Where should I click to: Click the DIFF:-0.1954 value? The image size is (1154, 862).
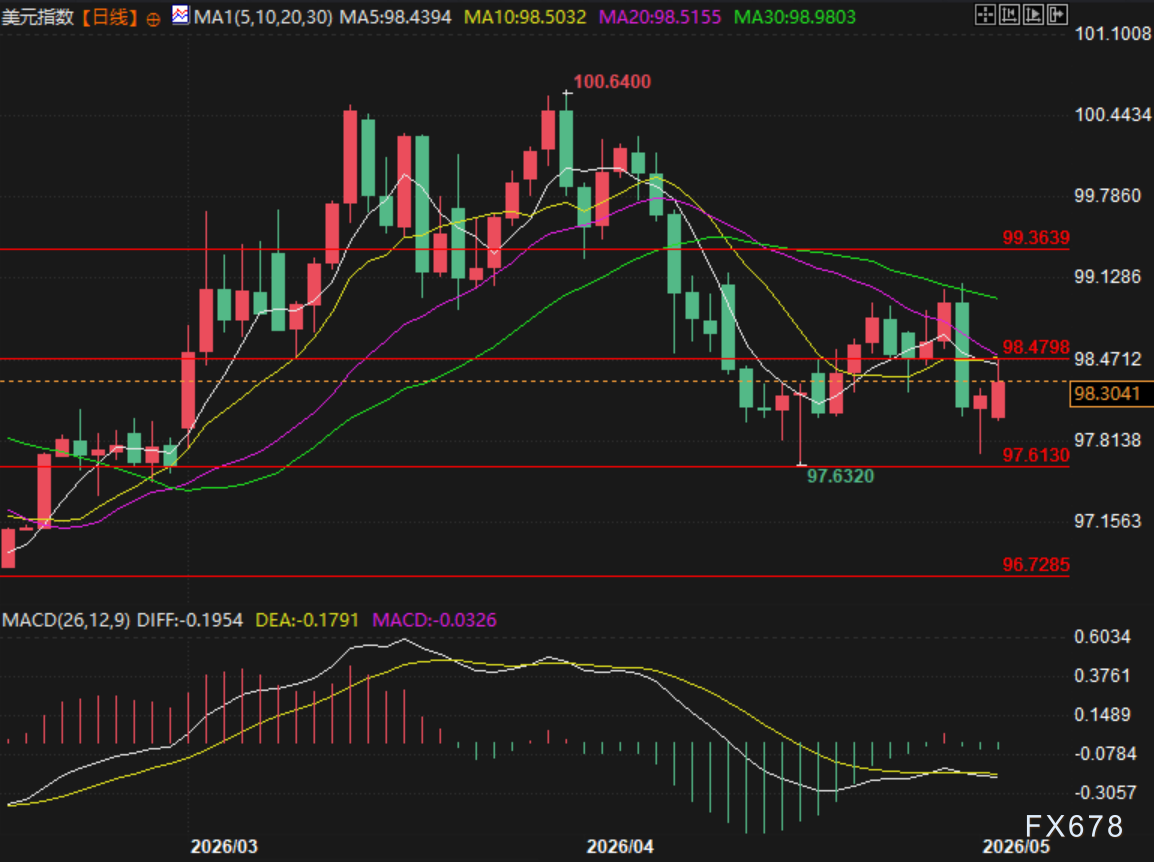click(190, 620)
